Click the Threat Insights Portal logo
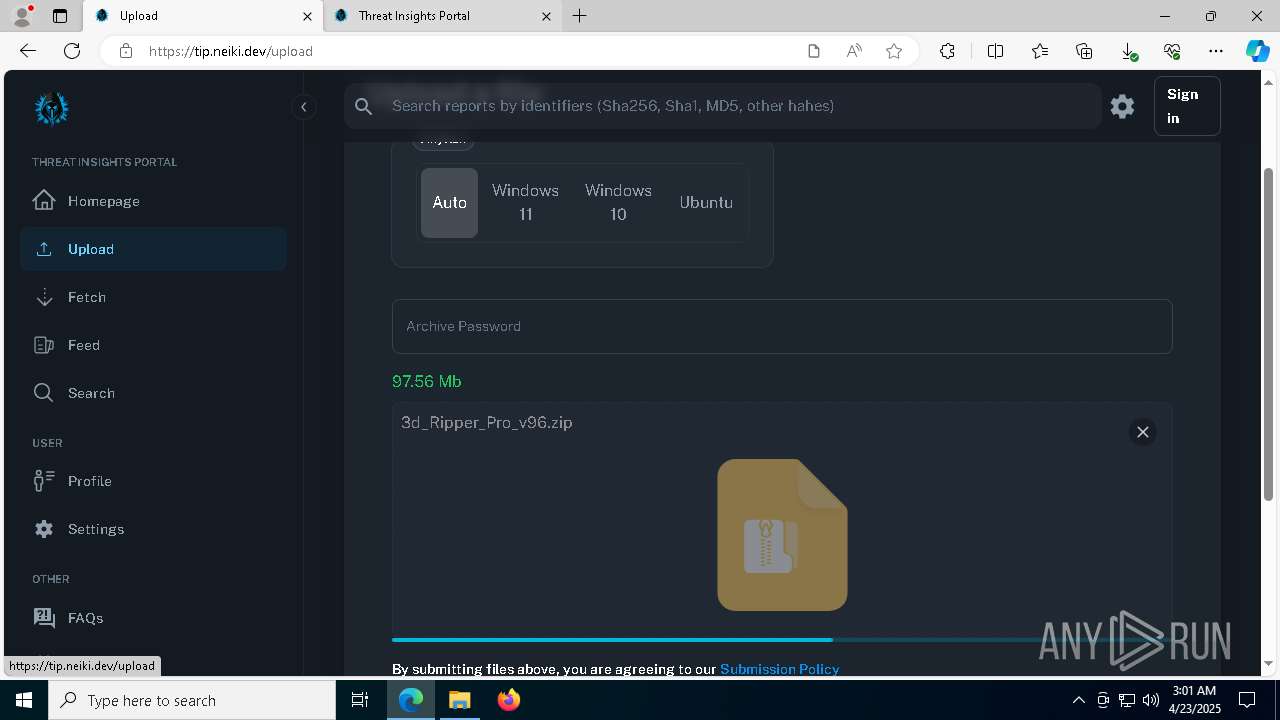This screenshot has width=1280, height=720. pos(51,109)
